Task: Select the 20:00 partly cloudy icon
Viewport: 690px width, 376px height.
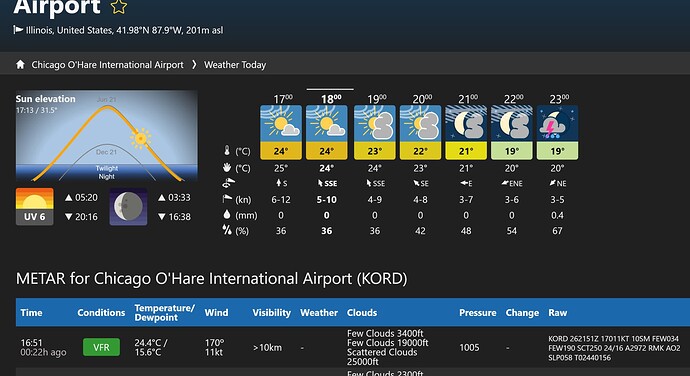Action: [420, 124]
